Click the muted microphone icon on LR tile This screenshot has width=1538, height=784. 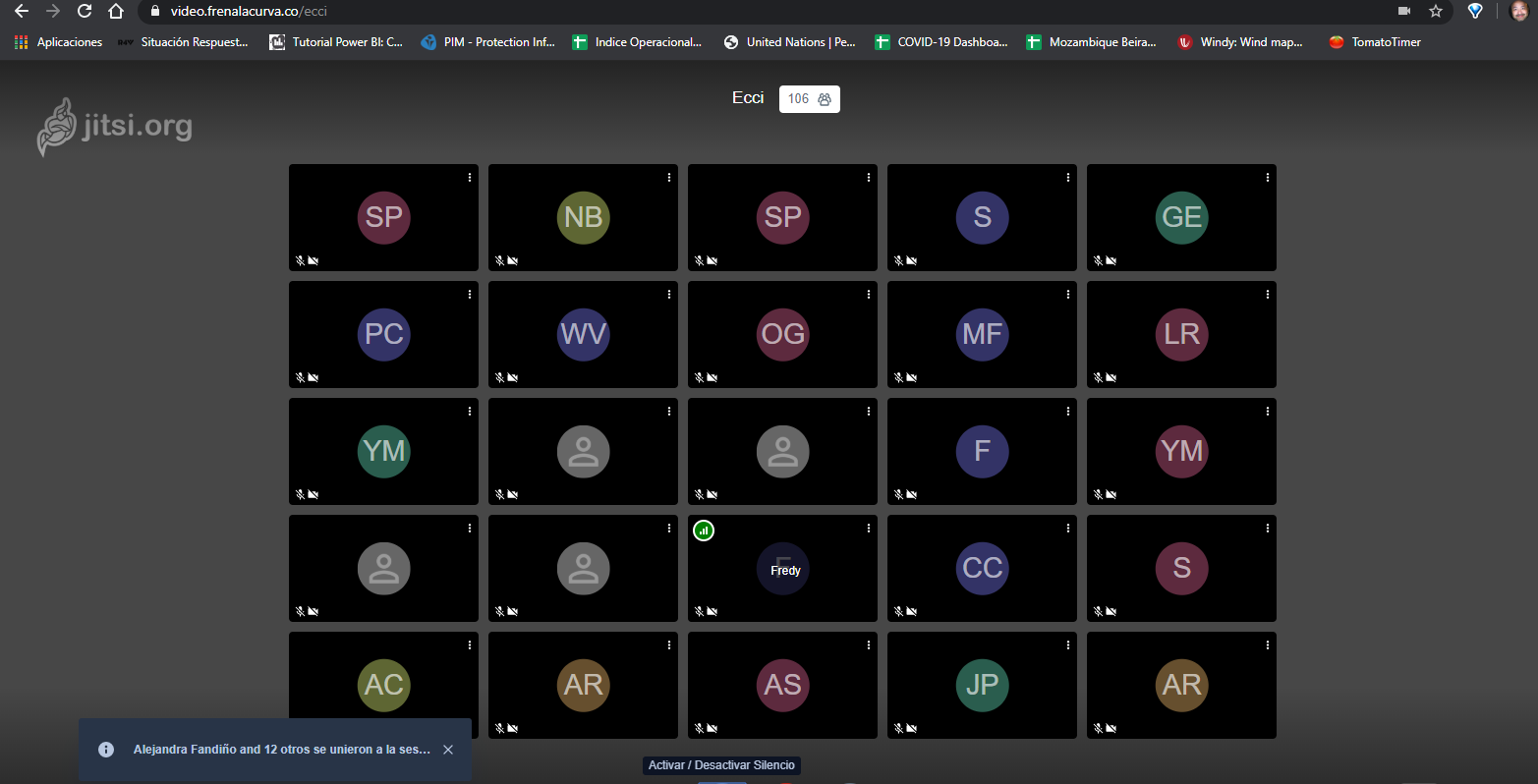pos(1099,378)
